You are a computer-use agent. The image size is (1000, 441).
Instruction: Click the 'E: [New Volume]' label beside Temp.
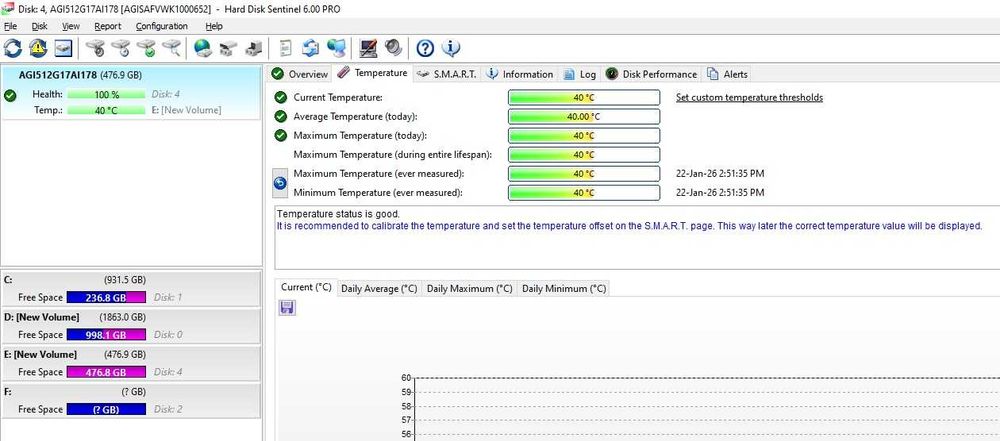[x=186, y=110]
